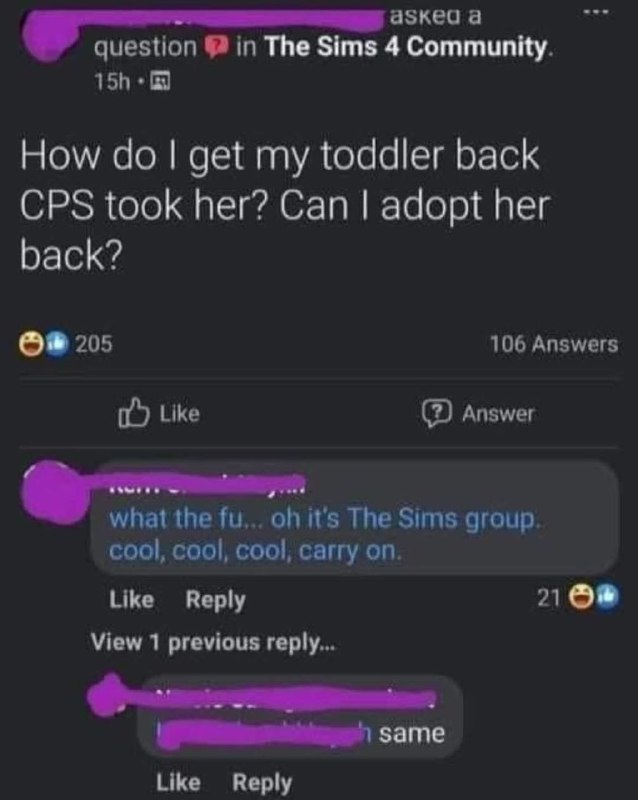
Task: Click the 205 reactions count
Action: tap(94, 344)
